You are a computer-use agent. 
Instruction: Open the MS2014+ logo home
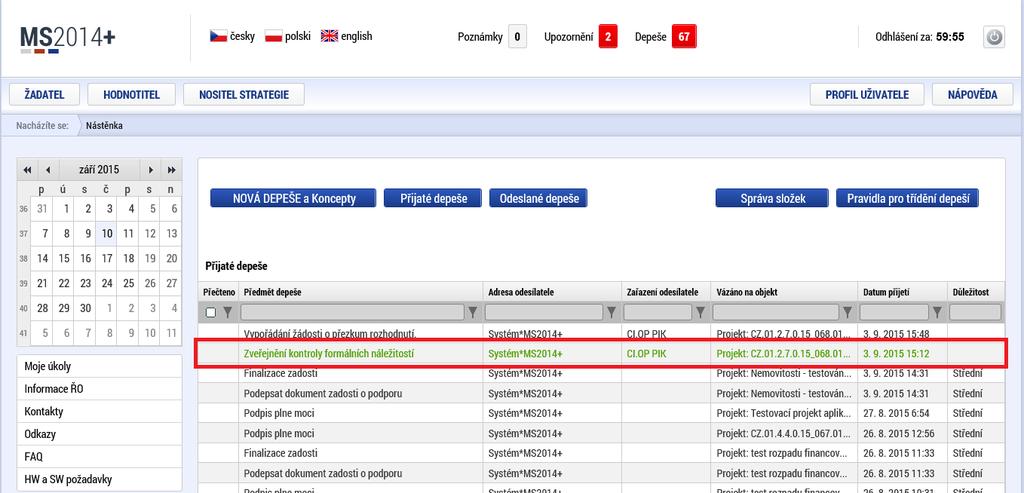point(68,38)
